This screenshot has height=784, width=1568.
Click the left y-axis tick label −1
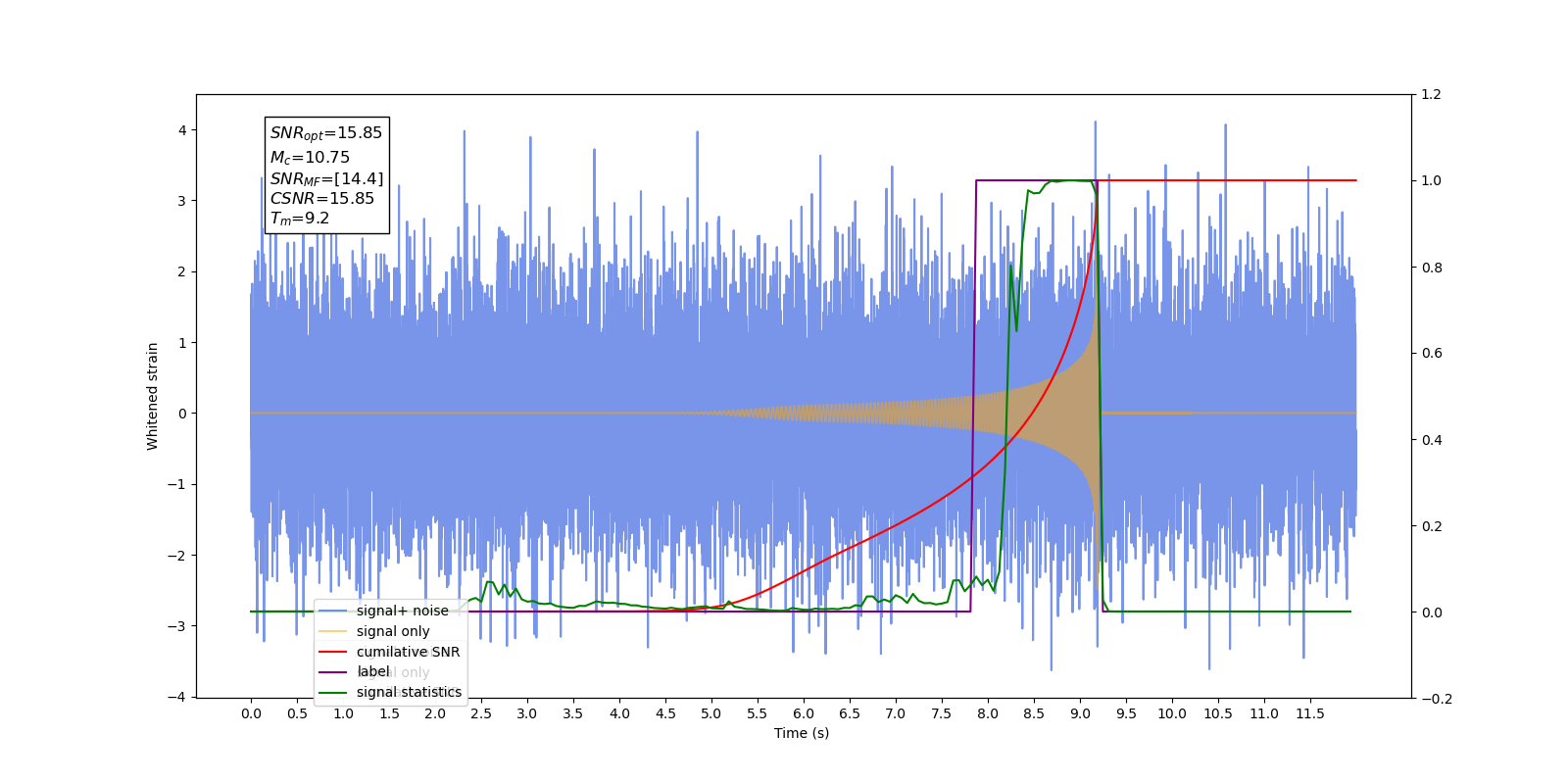coord(177,484)
